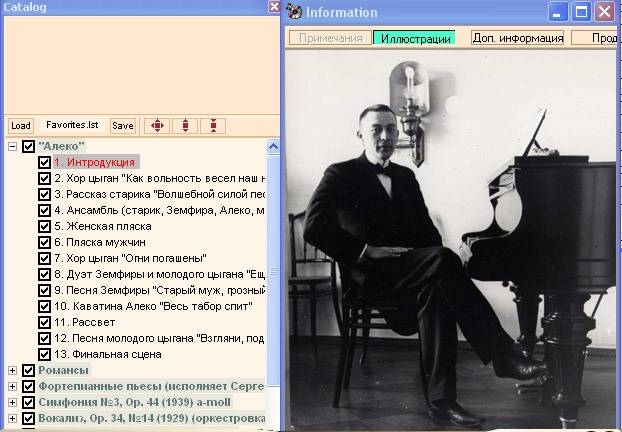Toggle checkbox for 7. Хор цыган "Огни погашены"

(44, 258)
